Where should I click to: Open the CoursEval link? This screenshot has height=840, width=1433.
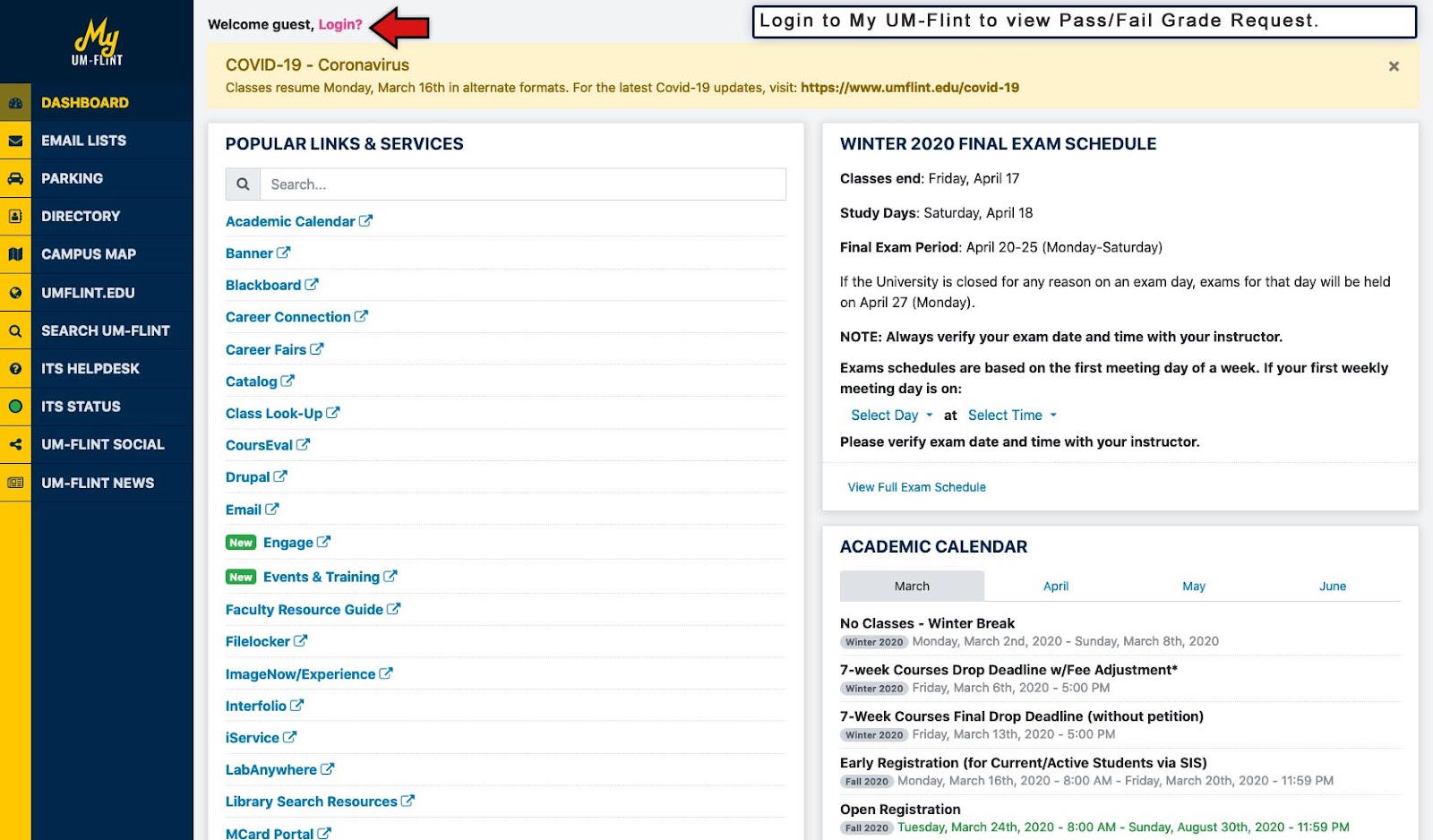[259, 445]
